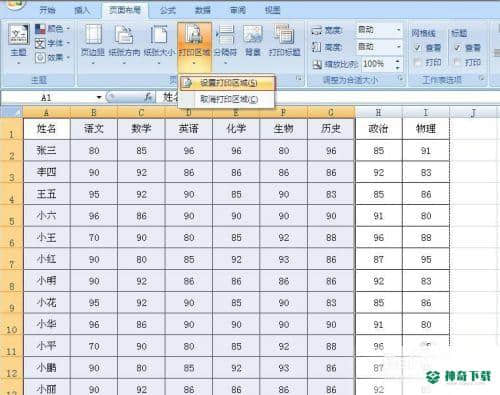Open the theme 颜色 colors menu
The image size is (500, 395).
point(53,29)
